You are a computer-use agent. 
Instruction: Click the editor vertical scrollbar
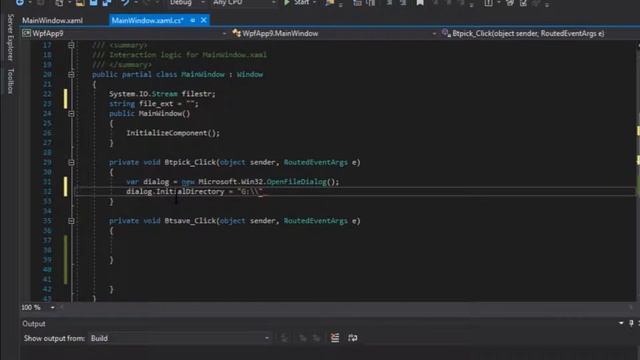(638, 171)
